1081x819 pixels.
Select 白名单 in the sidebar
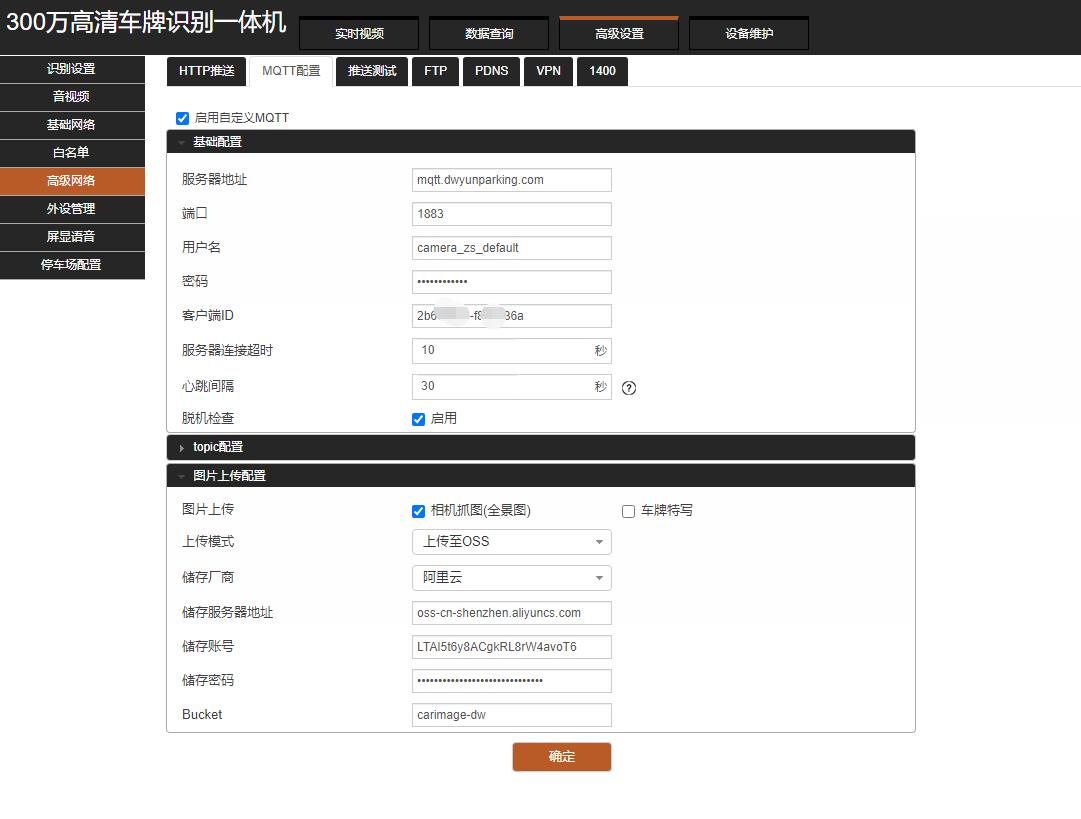(72, 153)
